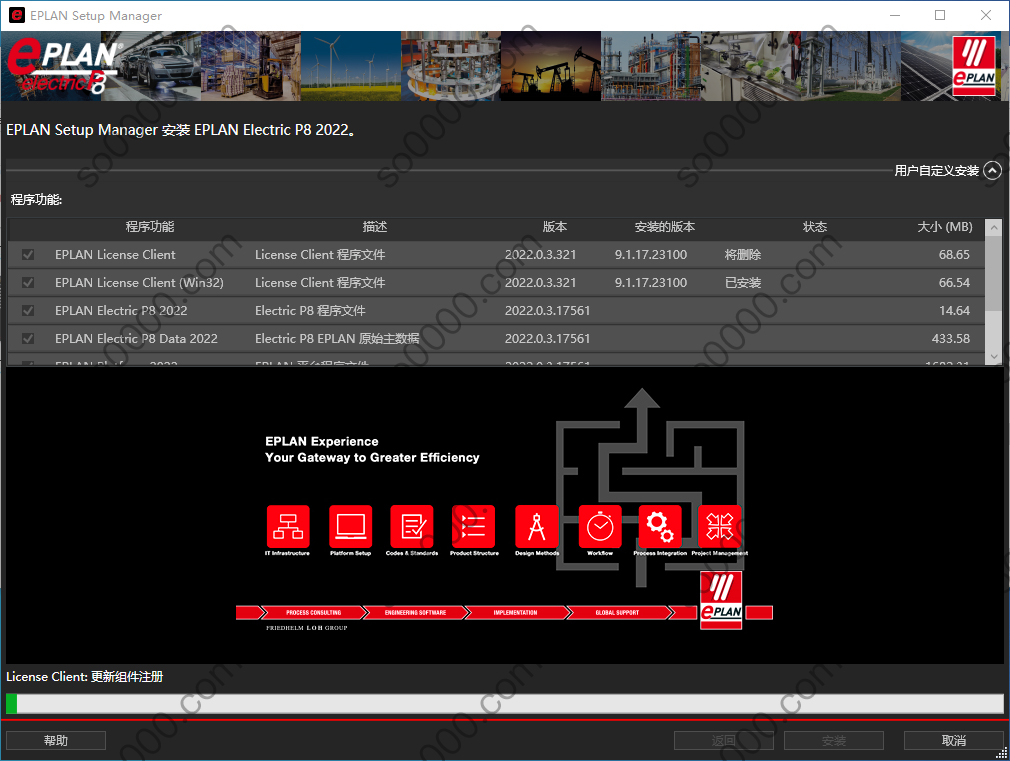
Task: Click the FRIEDHELM LOH GROUP text
Action: click(x=307, y=628)
